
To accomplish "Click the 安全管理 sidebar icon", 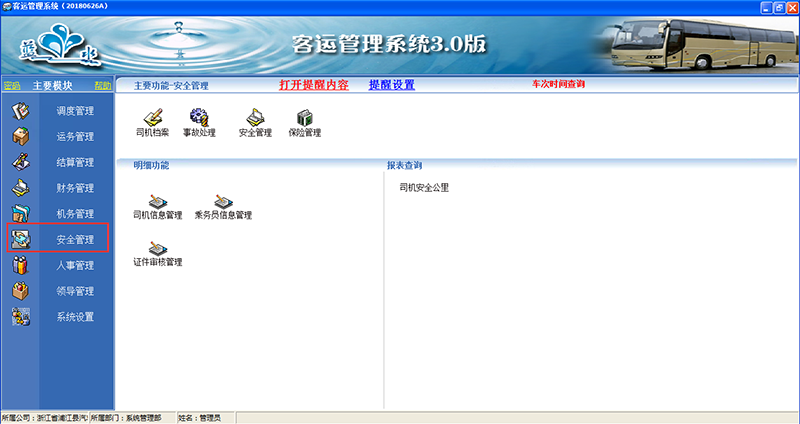I will pos(20,239).
